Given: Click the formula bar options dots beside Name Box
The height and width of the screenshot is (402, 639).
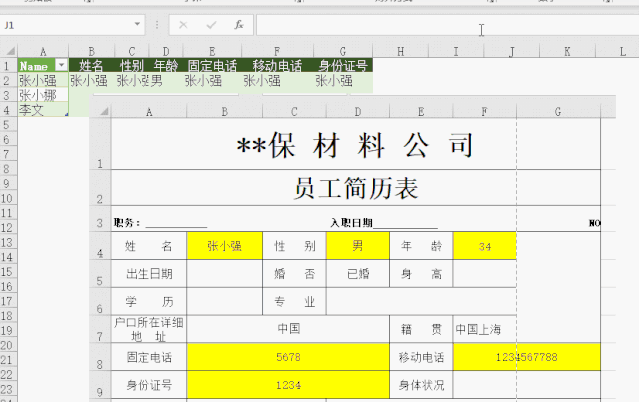Looking at the screenshot, I should tap(157, 25).
